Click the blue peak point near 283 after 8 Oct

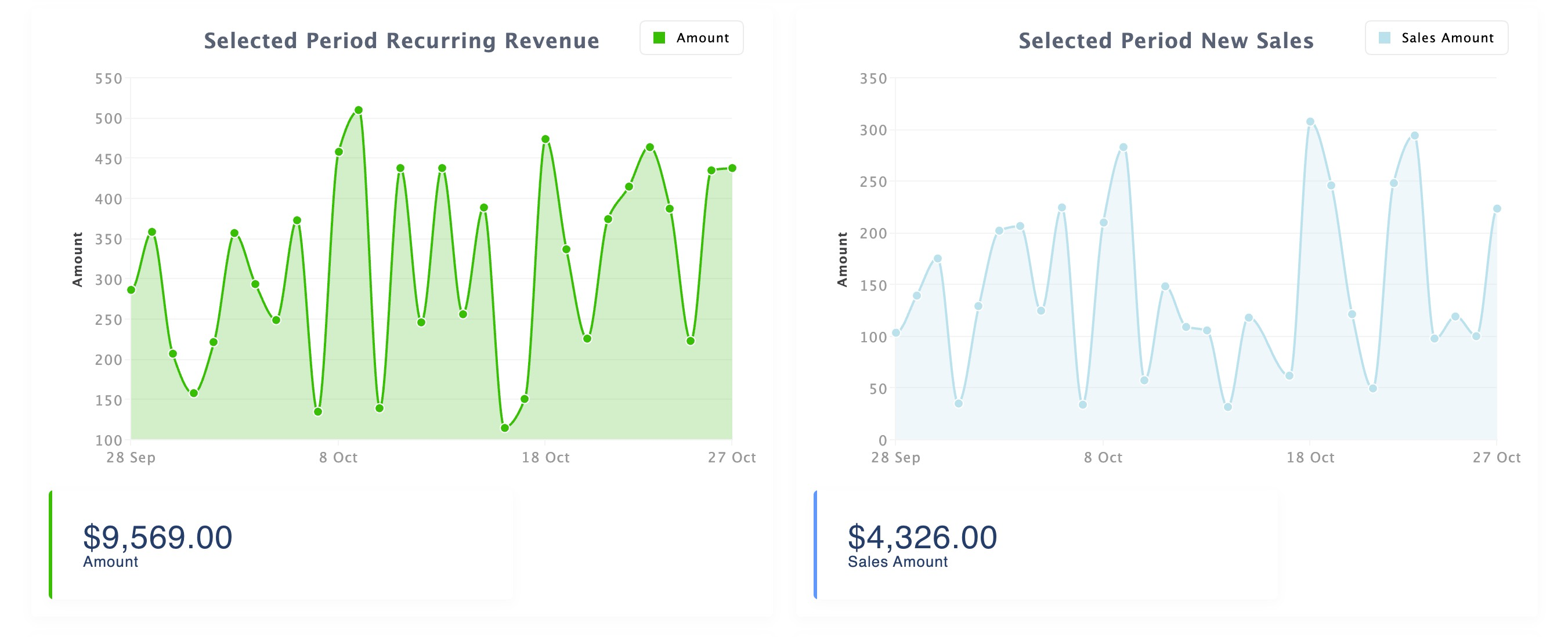1123,147
